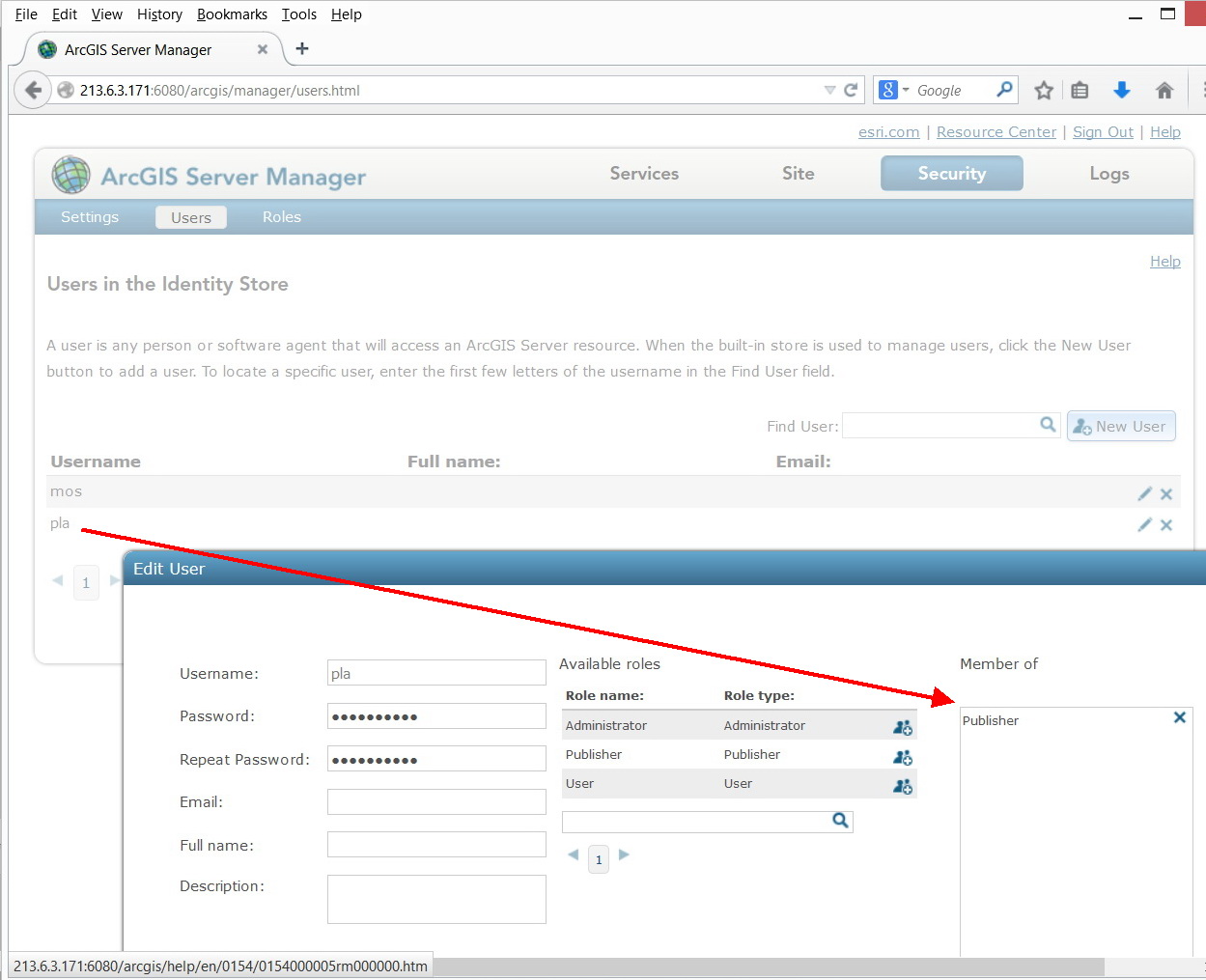Open the browser Help menu
This screenshot has width=1206, height=980.
click(347, 14)
